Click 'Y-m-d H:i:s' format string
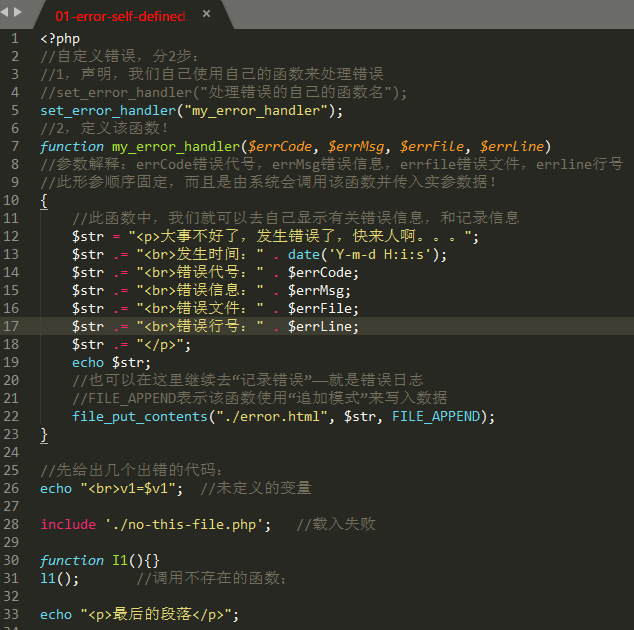 tap(380, 255)
